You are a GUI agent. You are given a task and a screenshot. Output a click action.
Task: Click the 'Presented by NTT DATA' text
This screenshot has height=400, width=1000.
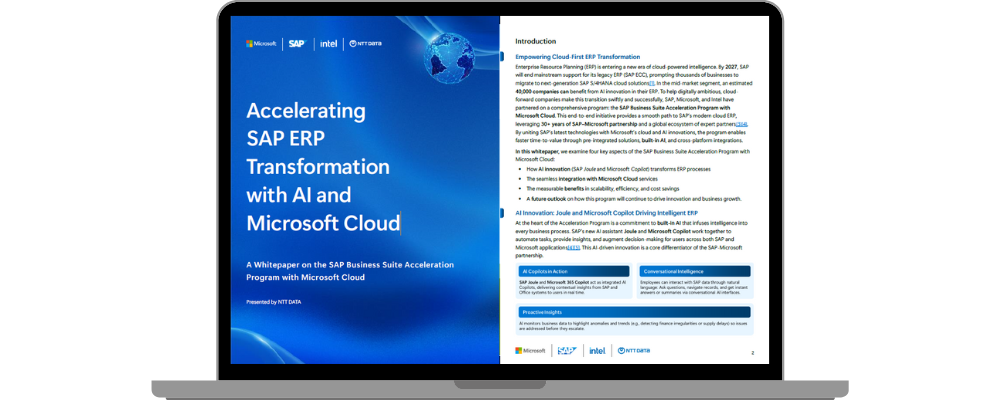pyautogui.click(x=274, y=302)
